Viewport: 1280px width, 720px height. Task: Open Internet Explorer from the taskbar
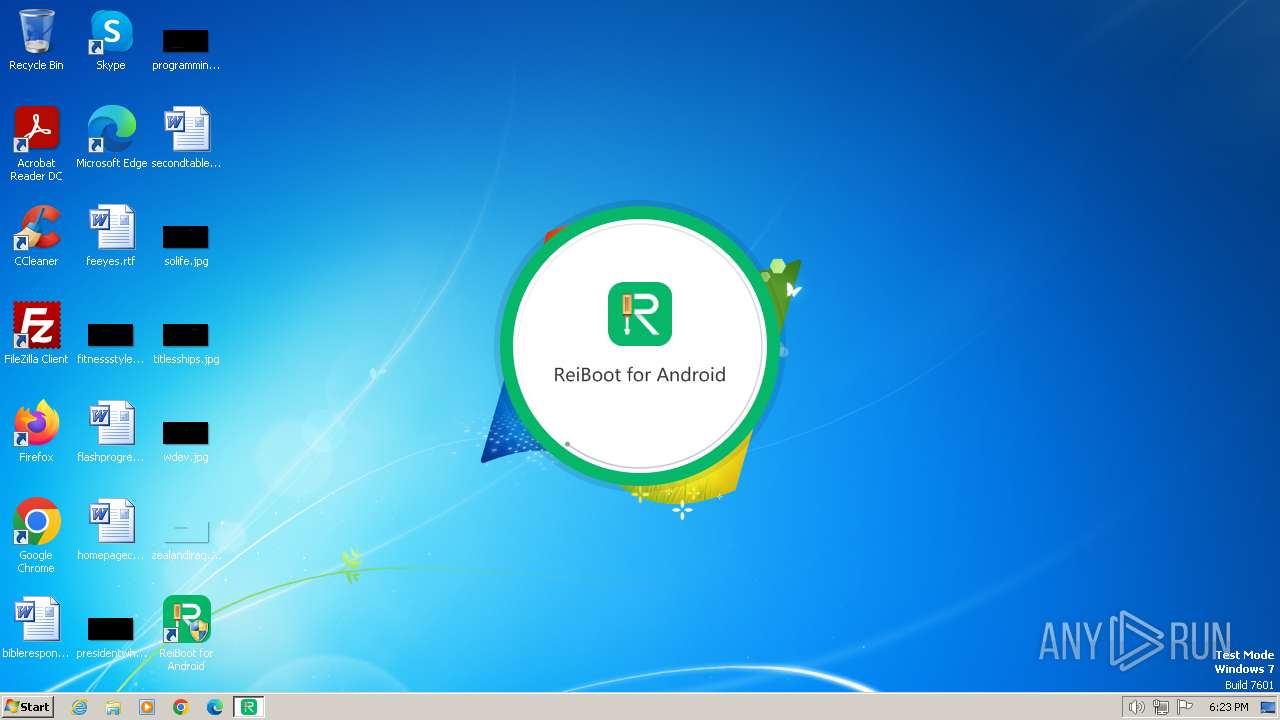pos(79,707)
